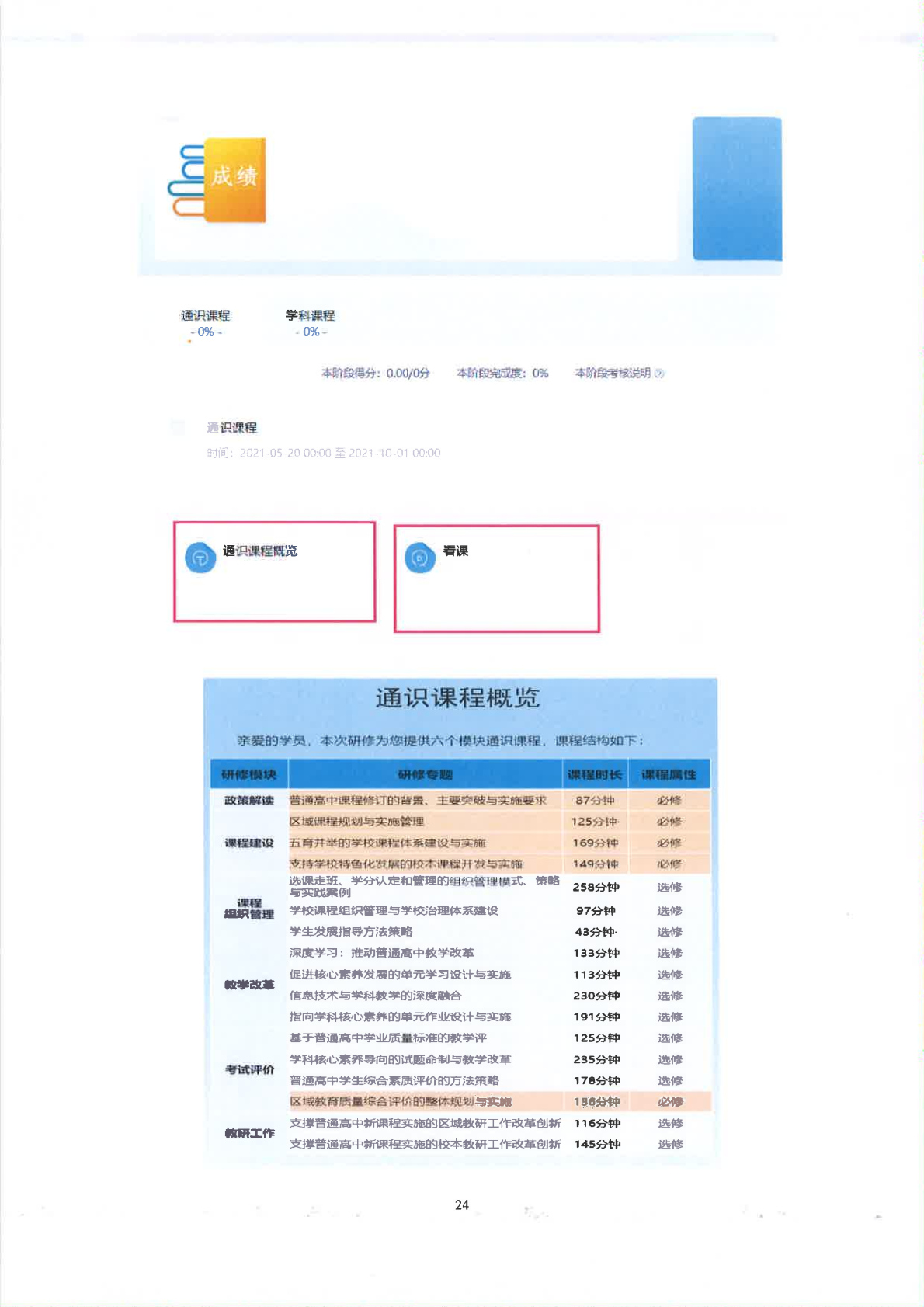
Task: Click the 本阶段完成度: 0% text
Action: coord(502,374)
